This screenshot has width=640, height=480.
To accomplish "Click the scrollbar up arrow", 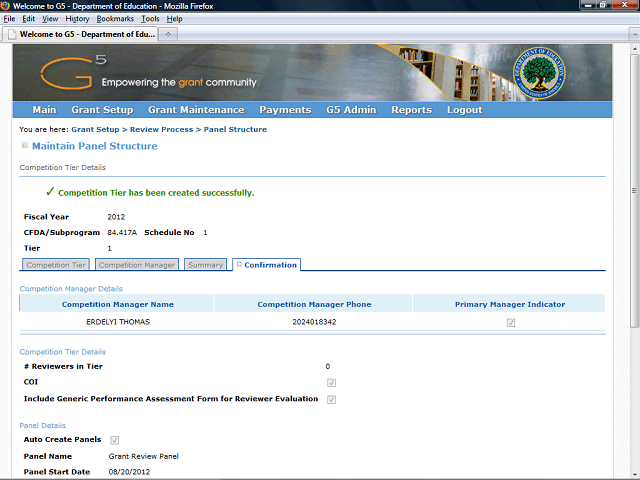I will pos(634,49).
